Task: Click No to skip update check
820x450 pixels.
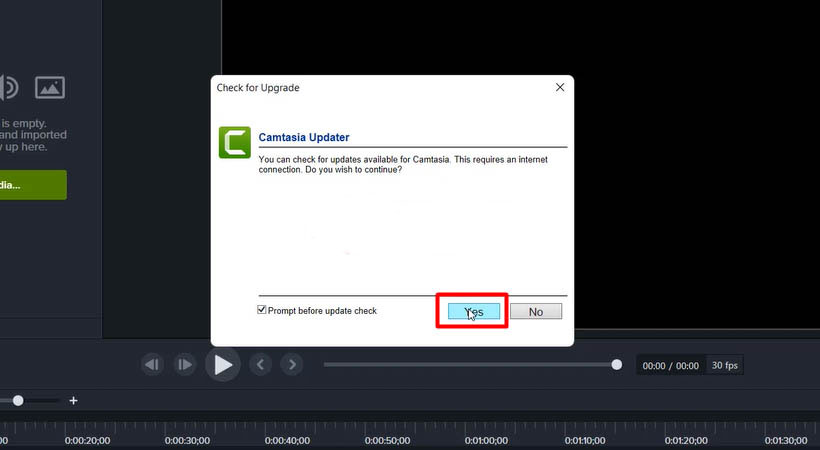Action: click(535, 312)
